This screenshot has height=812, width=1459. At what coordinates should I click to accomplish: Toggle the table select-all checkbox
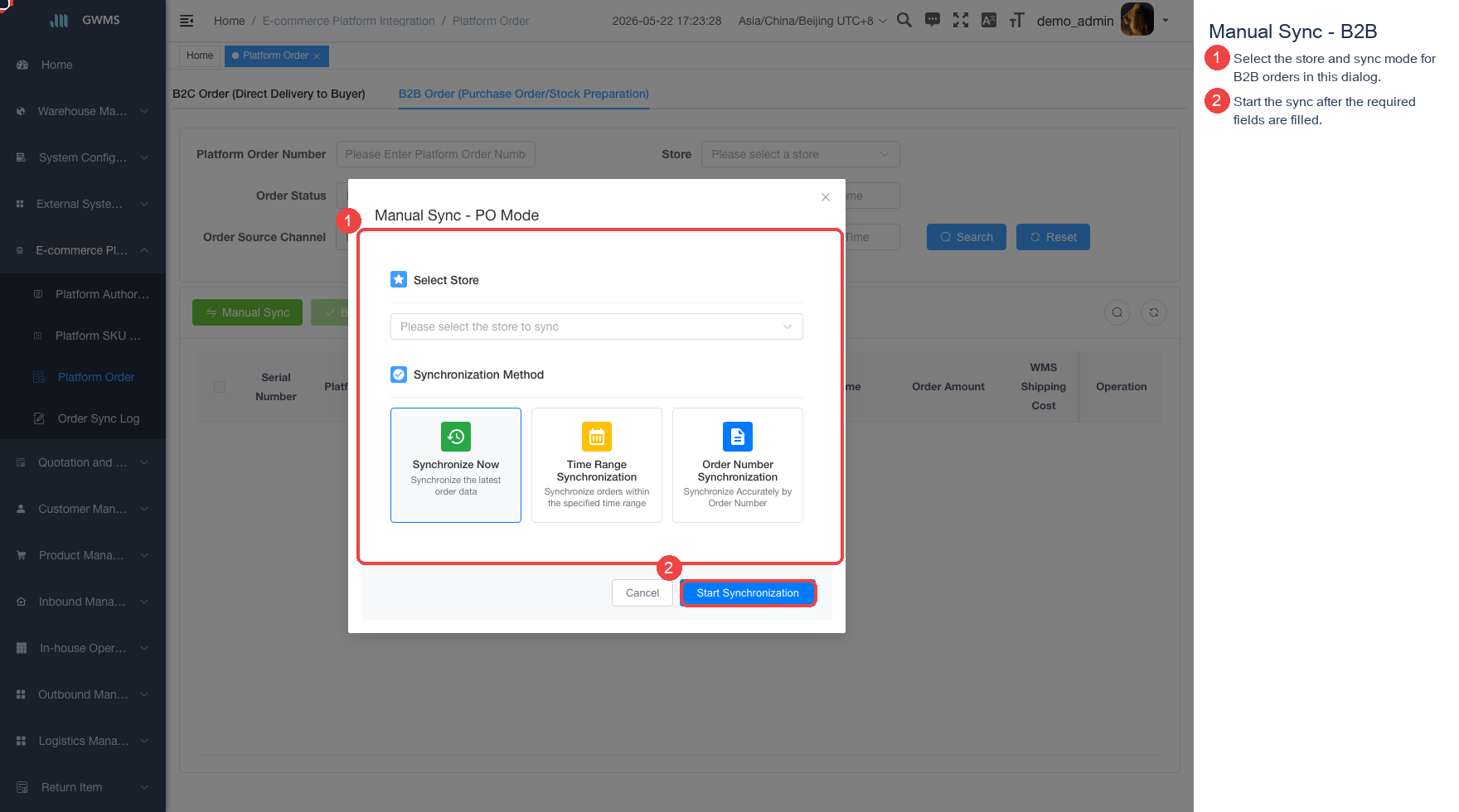(x=220, y=387)
